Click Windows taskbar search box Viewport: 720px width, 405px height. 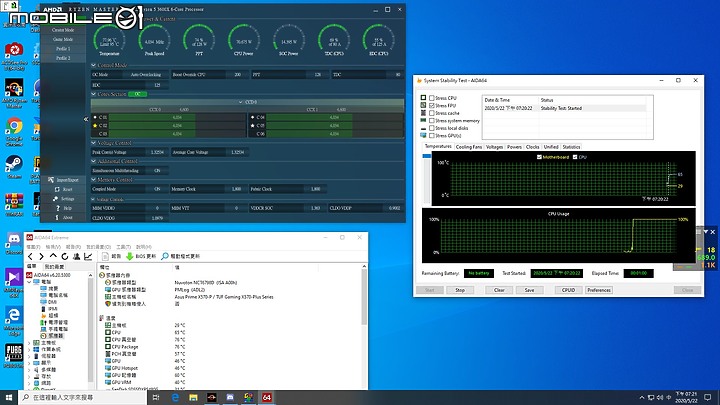coord(83,397)
